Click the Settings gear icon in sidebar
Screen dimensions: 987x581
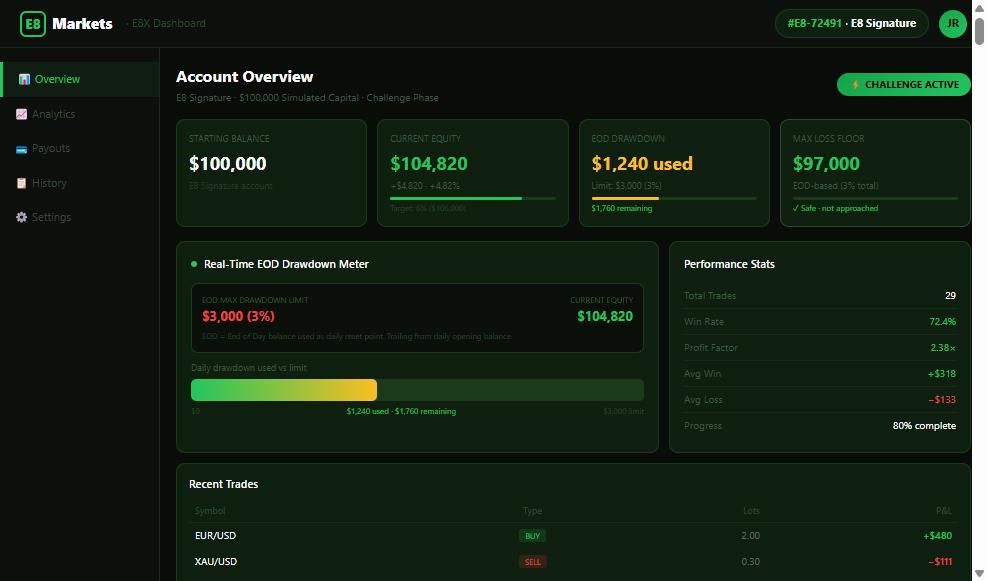pos(21,217)
